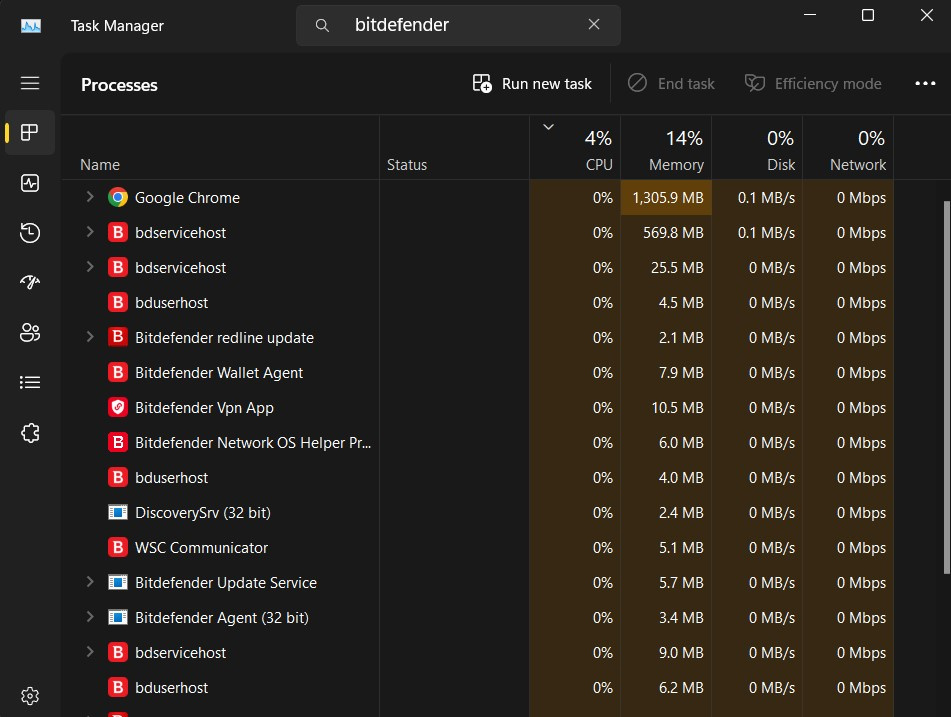Click Run new task
951x717 pixels.
click(532, 84)
